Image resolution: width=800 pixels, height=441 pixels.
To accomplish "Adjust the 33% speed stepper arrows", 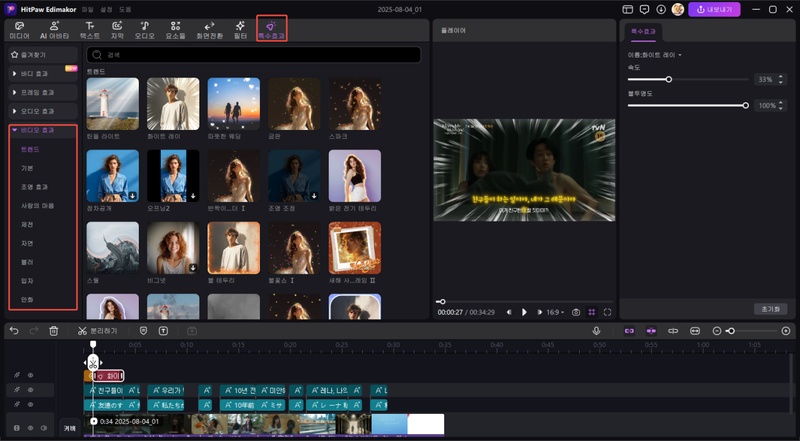I will point(780,79).
